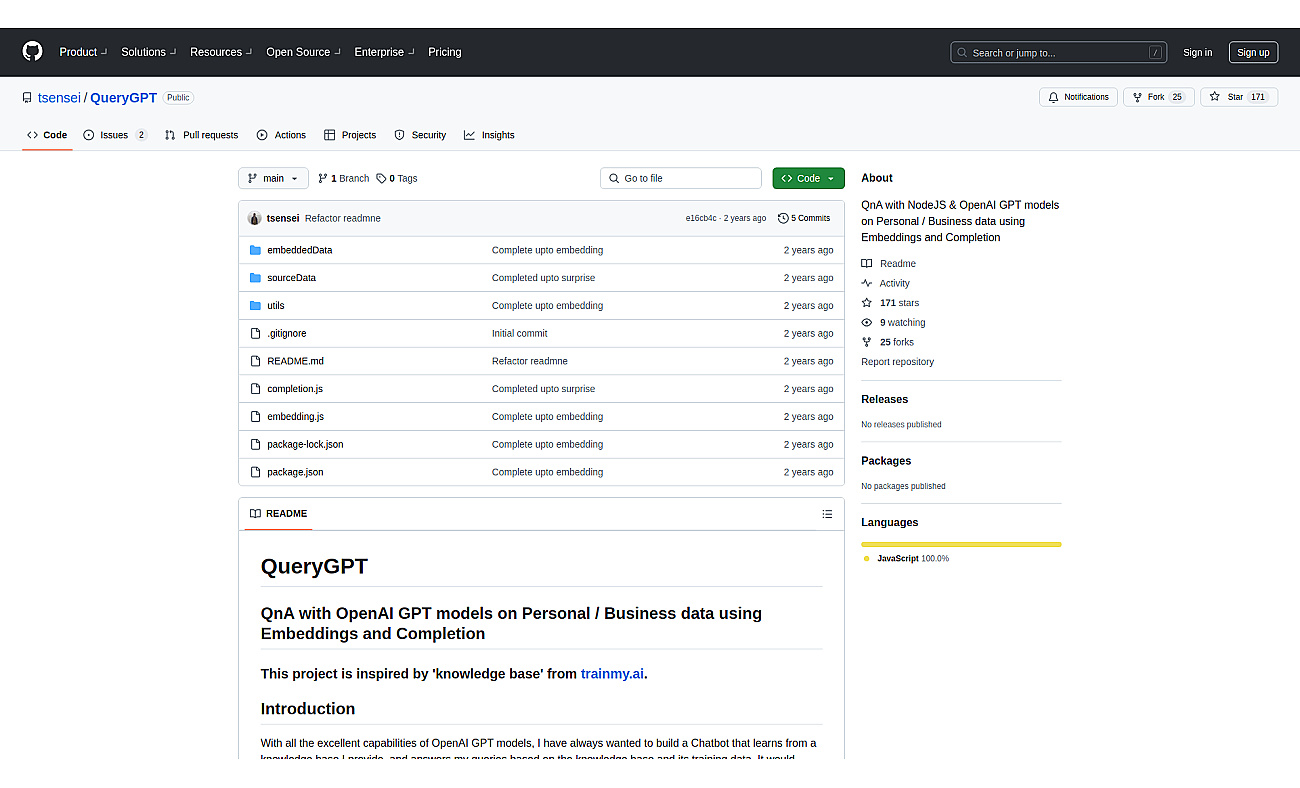Viewport: 1300px width, 788px height.
Task: Star the QueryGPT repository
Action: 1238,97
